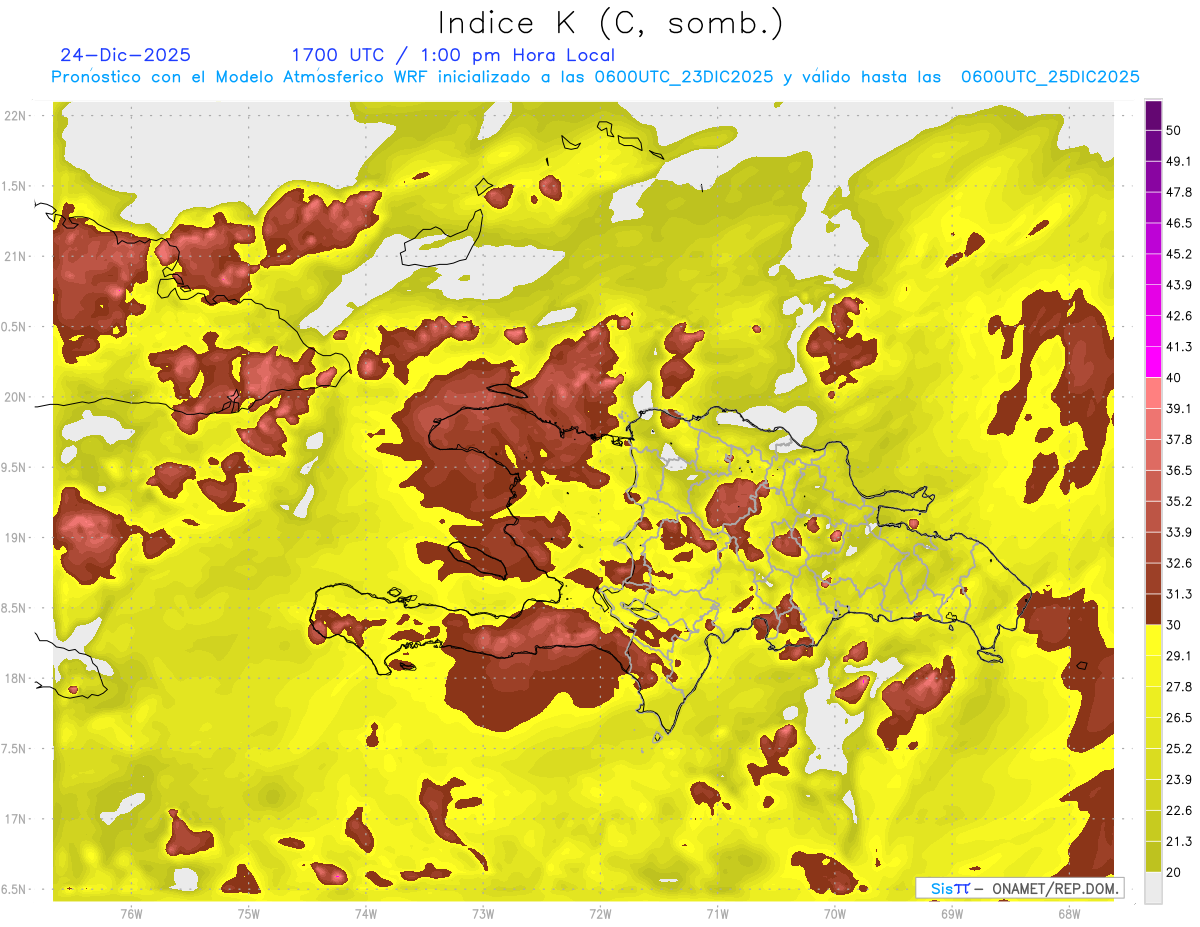This screenshot has width=1200, height=927.
Task: Click the colorbar value "43.9"
Action: 1179,285
